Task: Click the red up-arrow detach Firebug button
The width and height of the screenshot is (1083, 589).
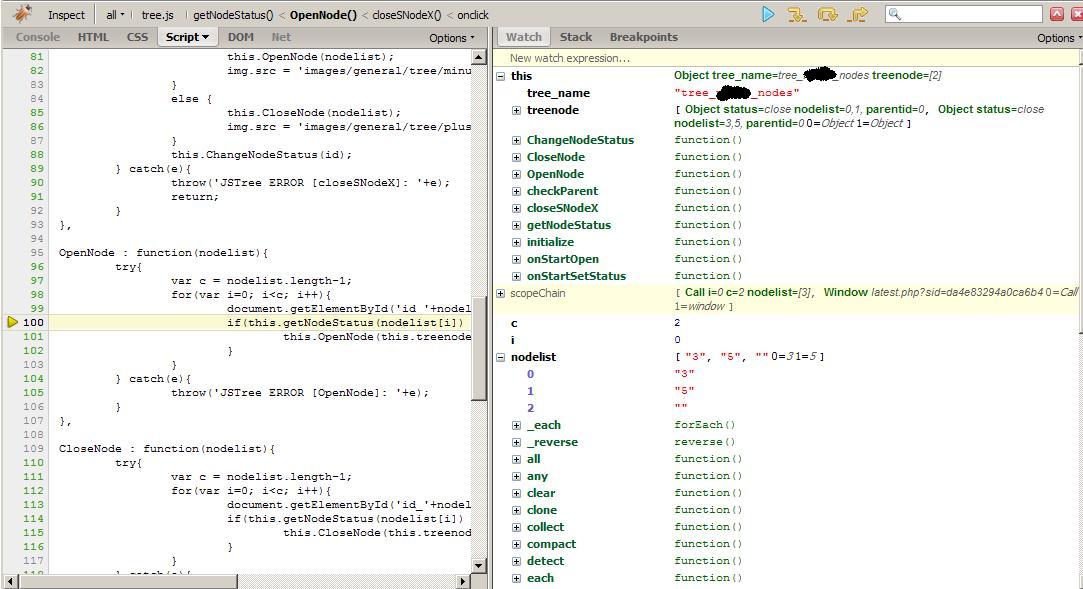Action: click(1056, 14)
